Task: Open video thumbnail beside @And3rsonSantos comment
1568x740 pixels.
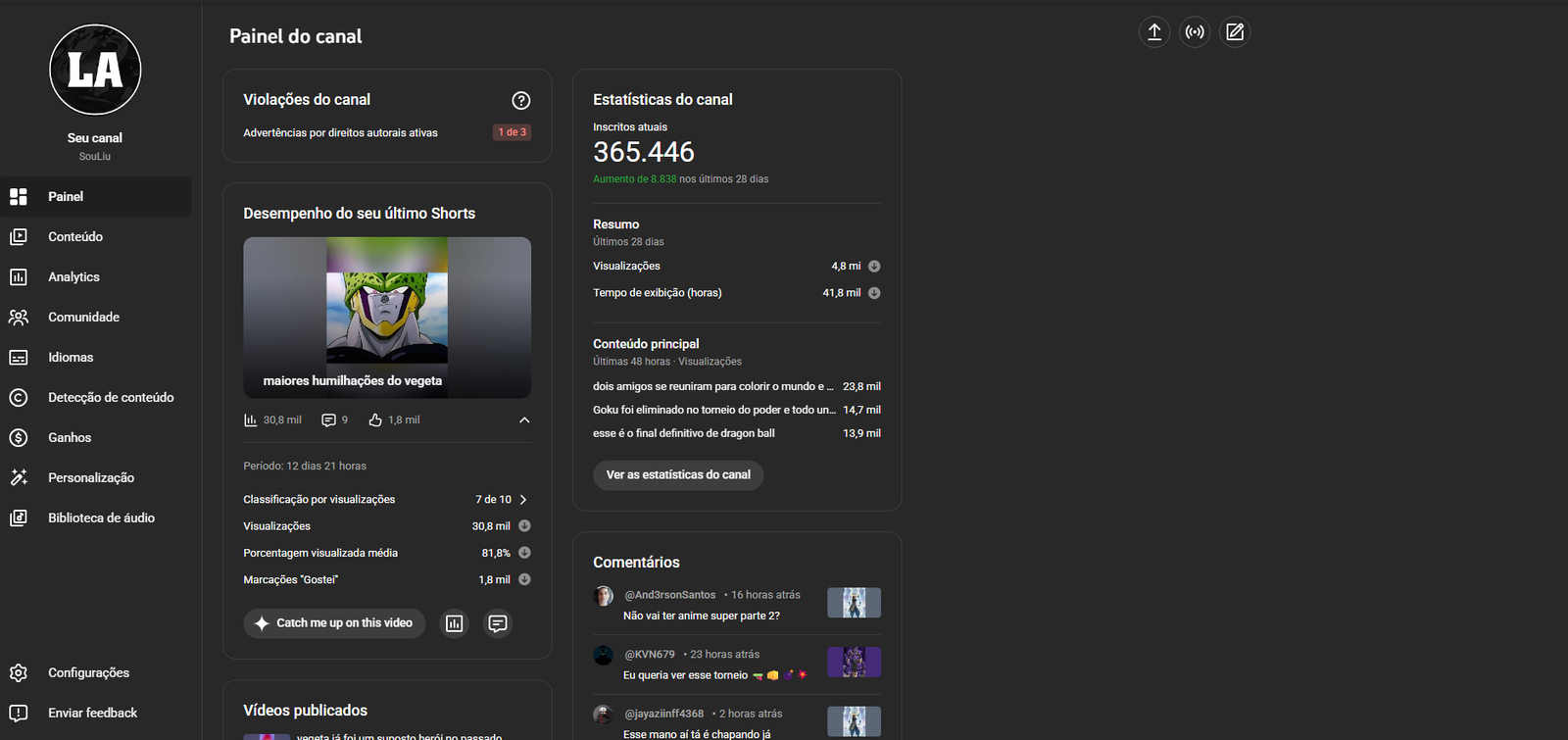Action: (854, 603)
